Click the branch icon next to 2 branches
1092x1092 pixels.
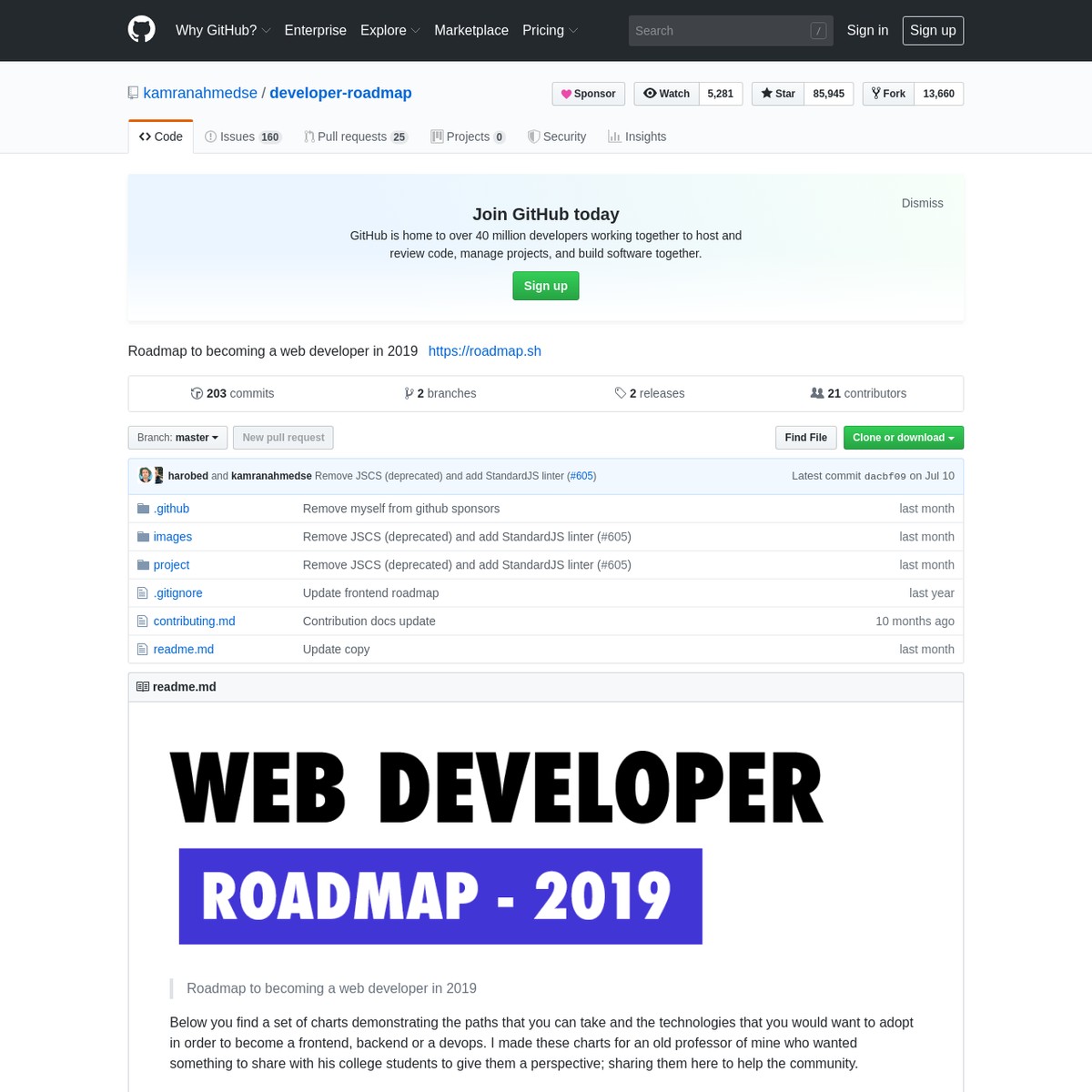(409, 393)
